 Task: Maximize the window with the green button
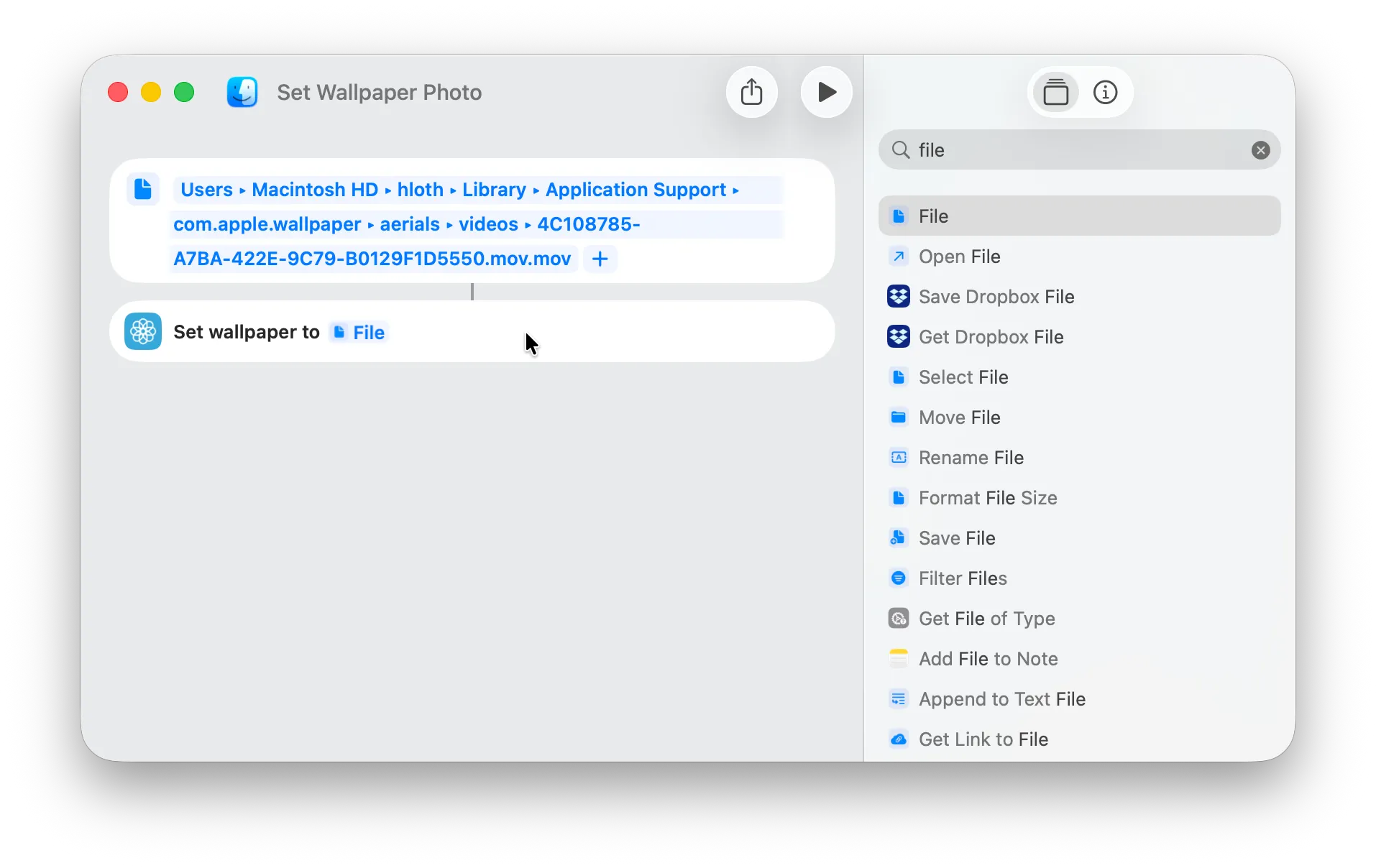(184, 92)
